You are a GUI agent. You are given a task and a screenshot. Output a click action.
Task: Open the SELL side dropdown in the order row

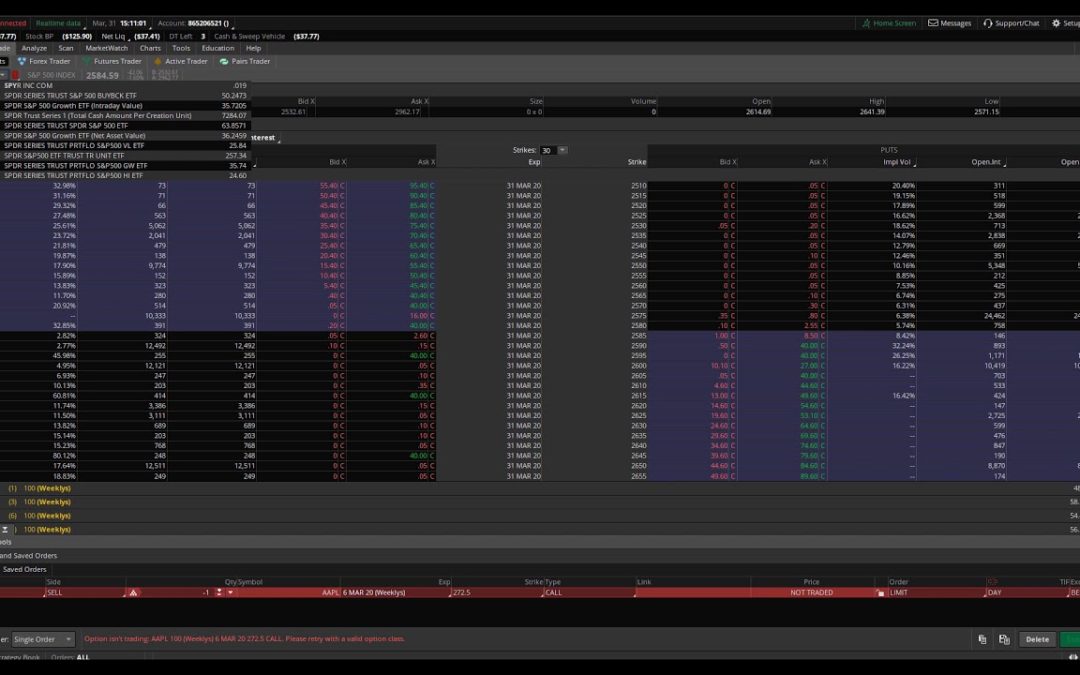coord(84,593)
